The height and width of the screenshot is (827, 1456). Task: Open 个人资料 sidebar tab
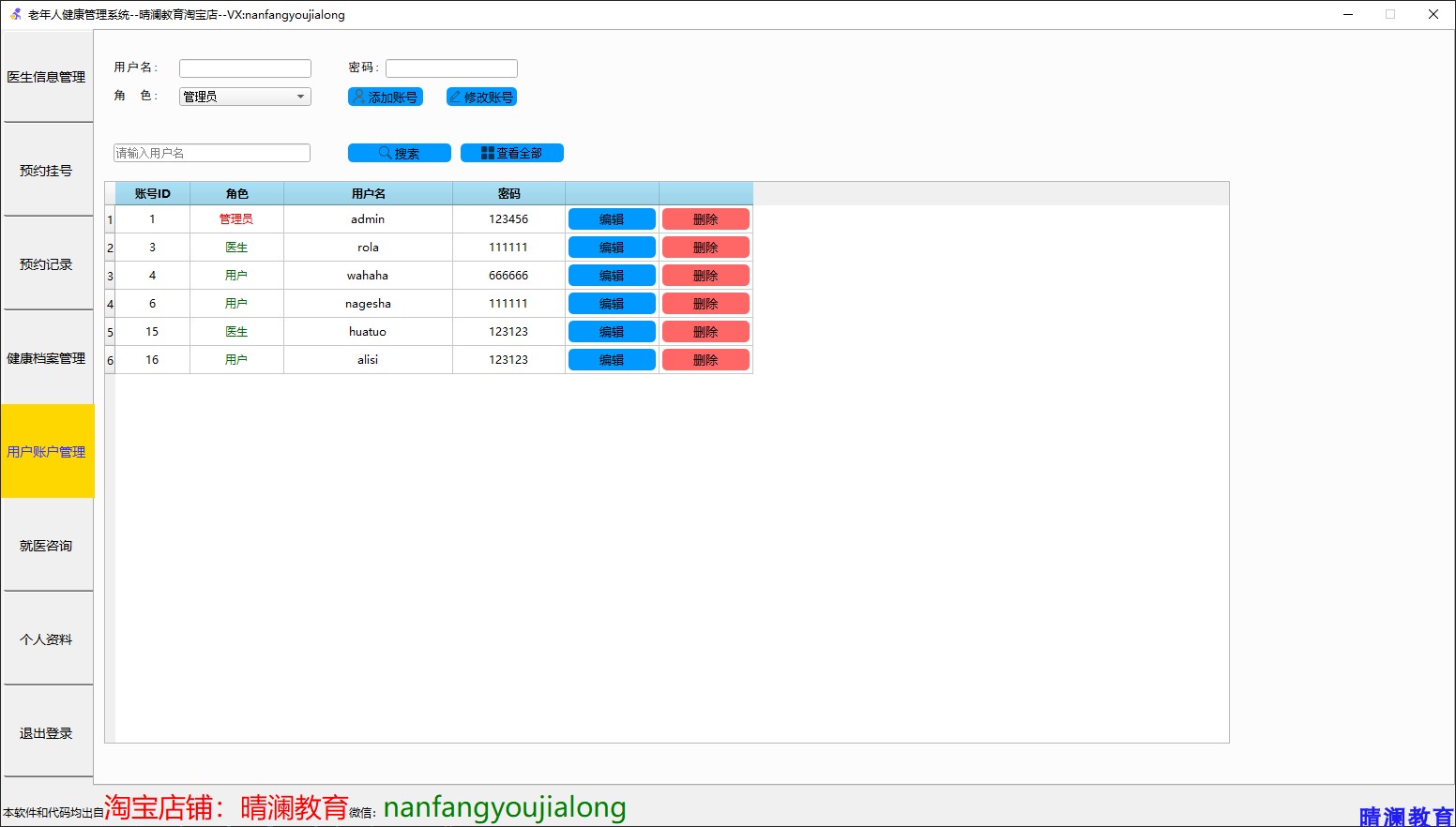[x=47, y=639]
